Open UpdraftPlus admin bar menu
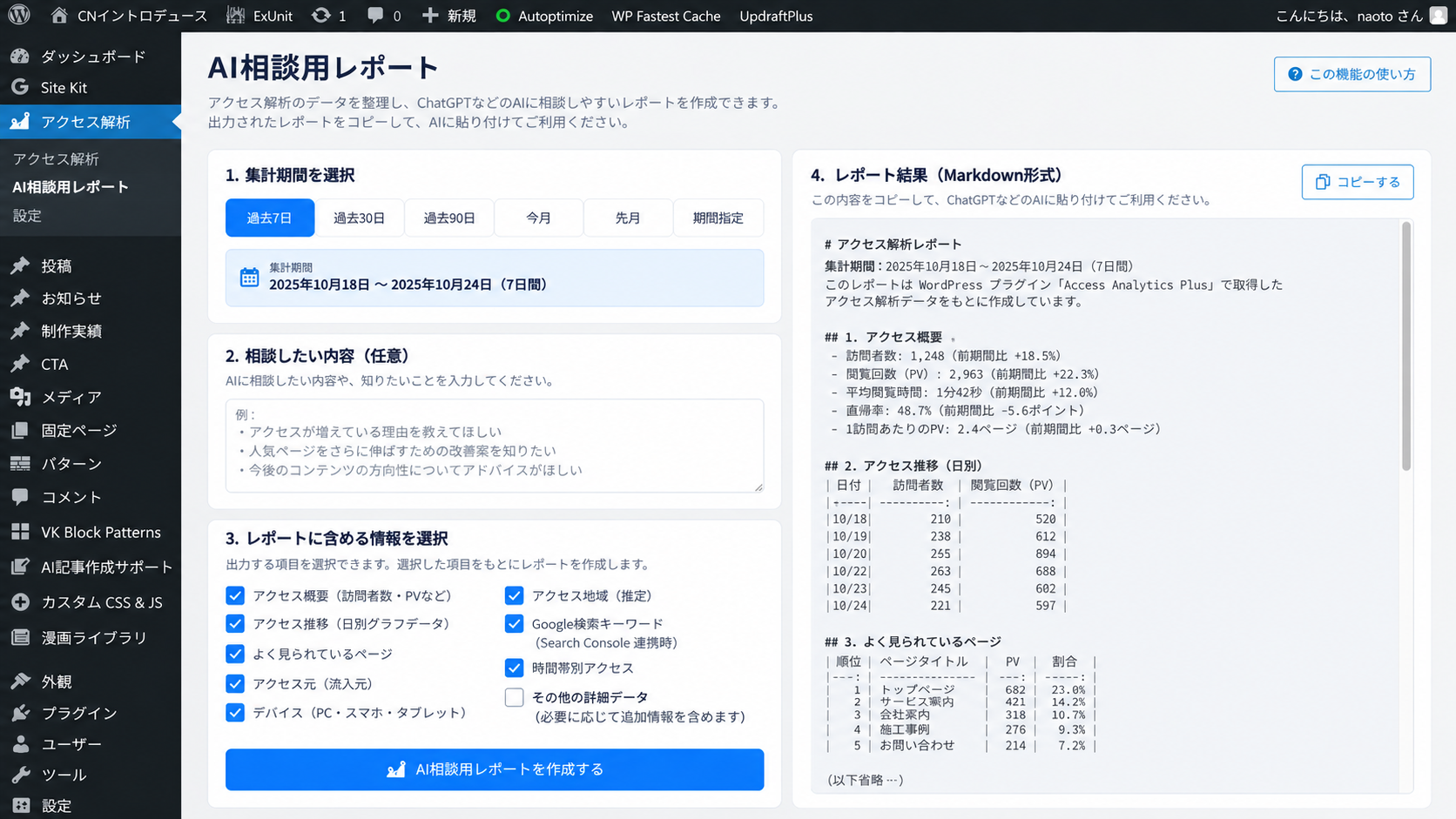 [776, 16]
